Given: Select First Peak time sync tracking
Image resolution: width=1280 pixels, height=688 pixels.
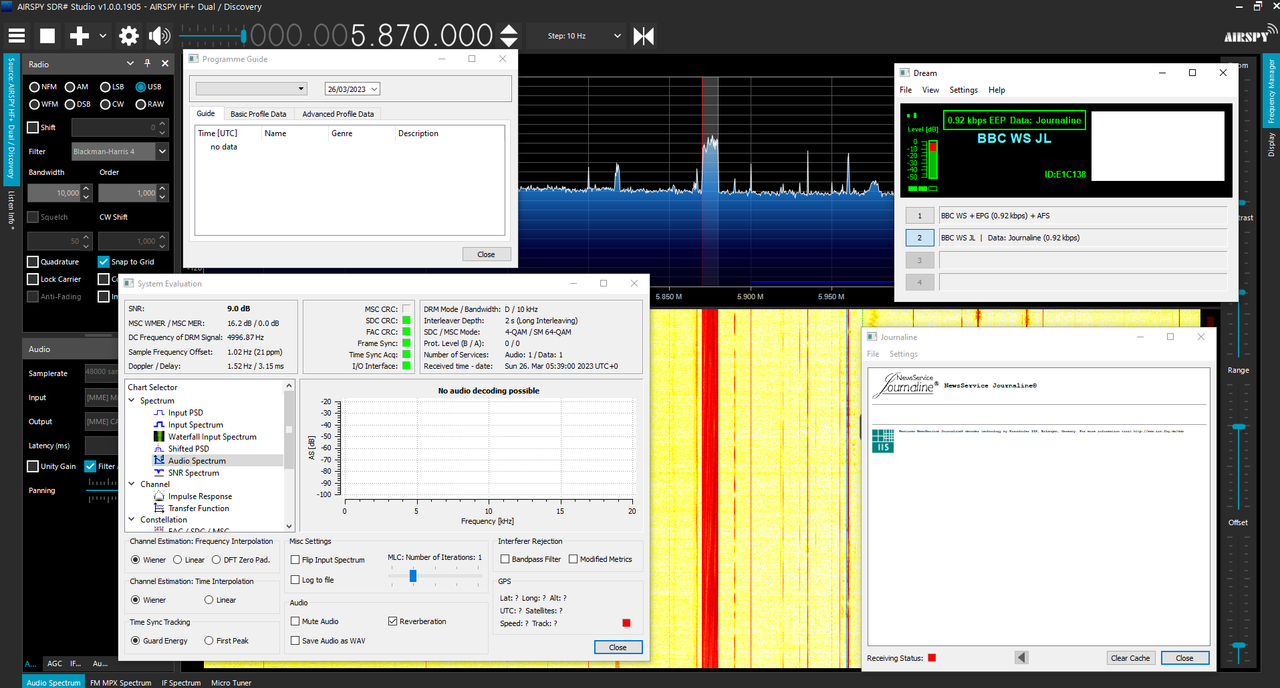Looking at the screenshot, I should point(209,640).
